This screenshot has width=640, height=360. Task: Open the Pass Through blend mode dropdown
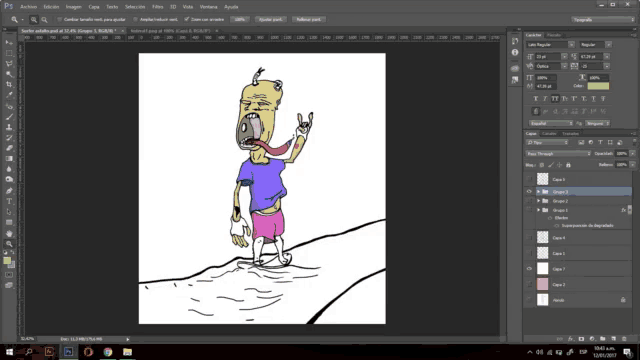[558, 154]
